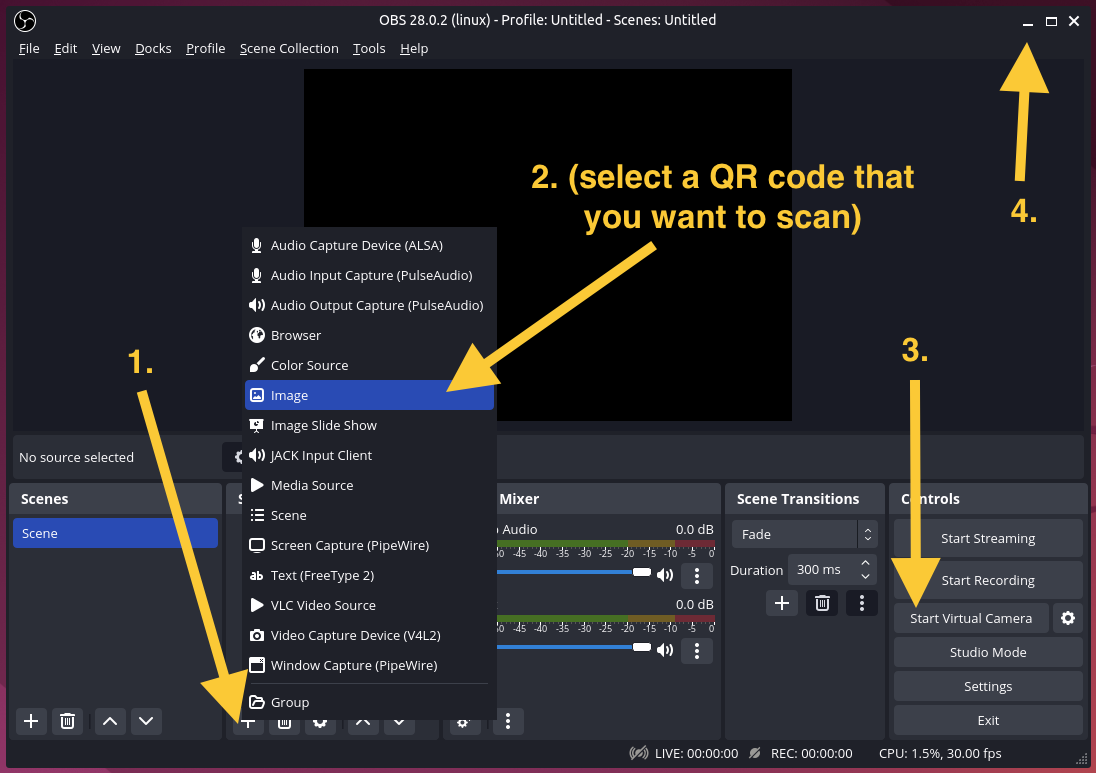Image resolution: width=1096 pixels, height=773 pixels.
Task: Increase the transition Duration value
Action: click(865, 563)
